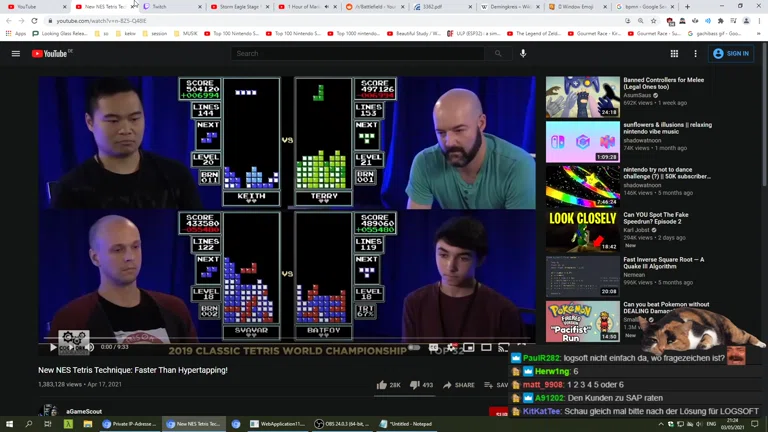
Task: Click the SHARE button below the video
Action: (459, 385)
